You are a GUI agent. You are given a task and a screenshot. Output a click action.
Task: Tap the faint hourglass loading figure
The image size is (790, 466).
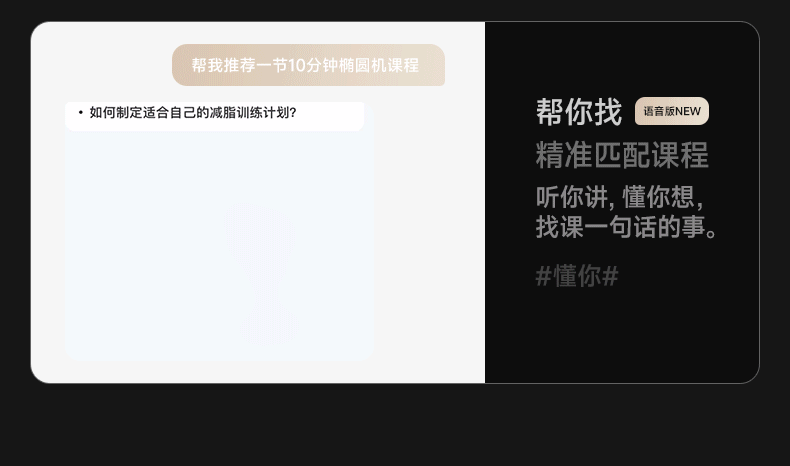262,274
